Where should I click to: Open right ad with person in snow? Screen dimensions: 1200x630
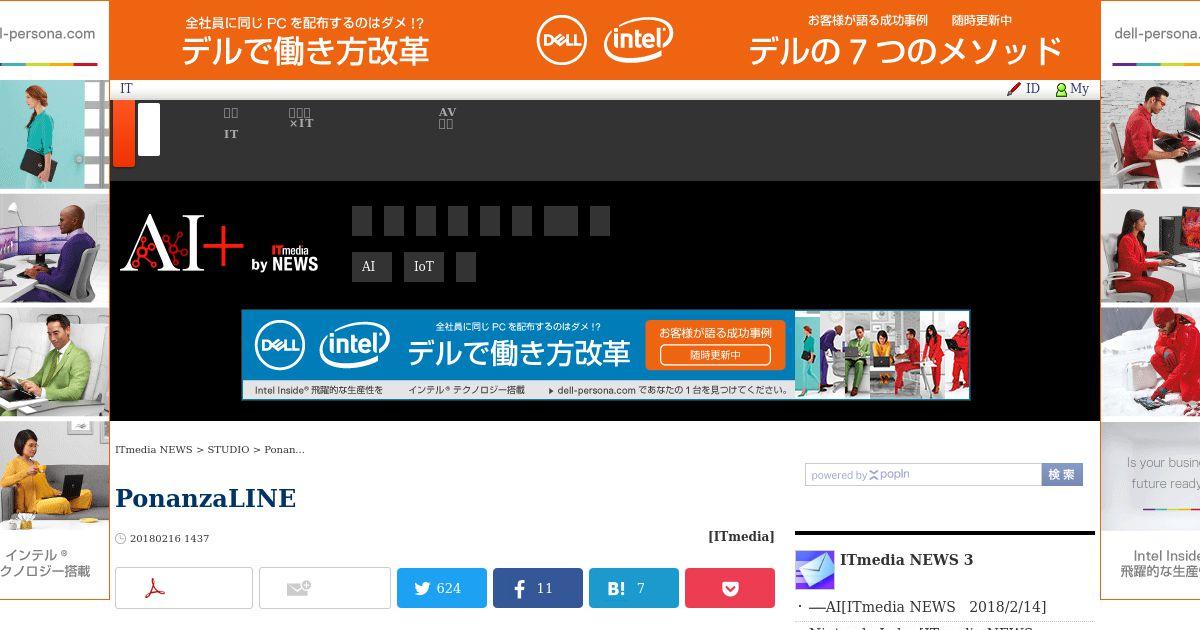[x=1150, y=361]
